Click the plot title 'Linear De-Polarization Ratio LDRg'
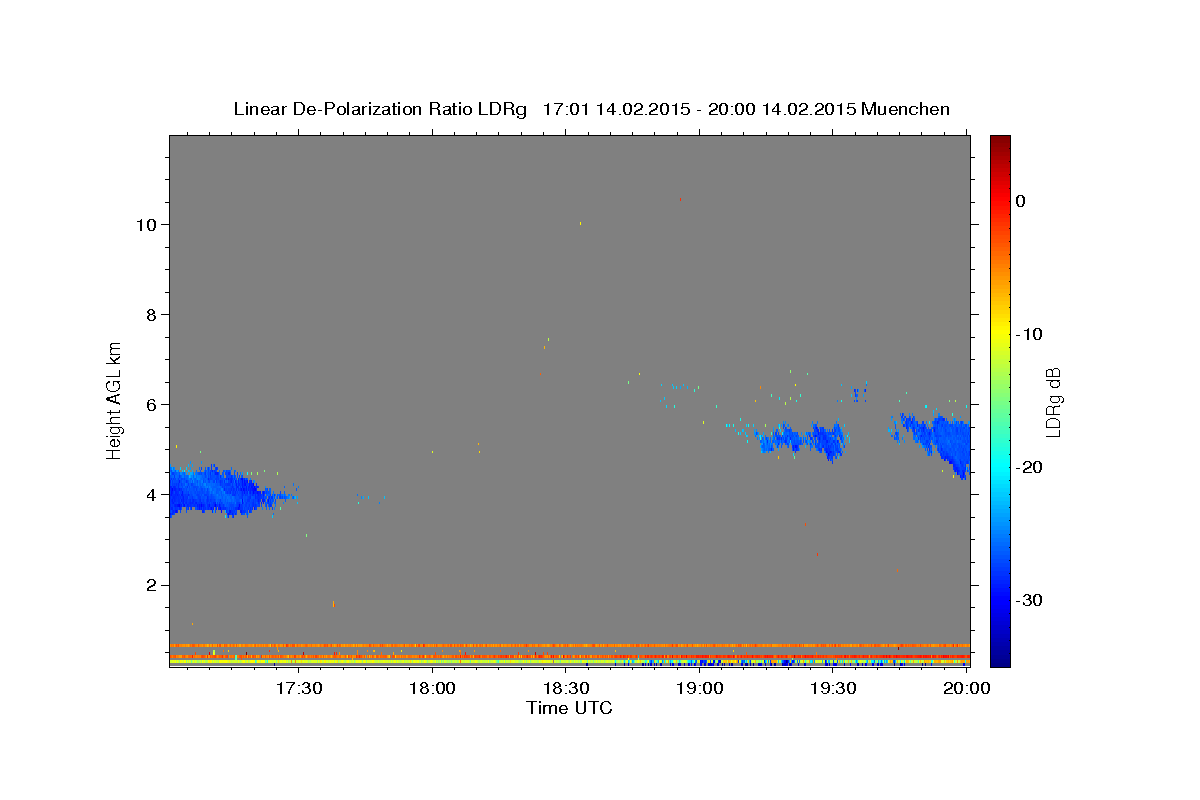The image size is (1200, 800). 380,109
